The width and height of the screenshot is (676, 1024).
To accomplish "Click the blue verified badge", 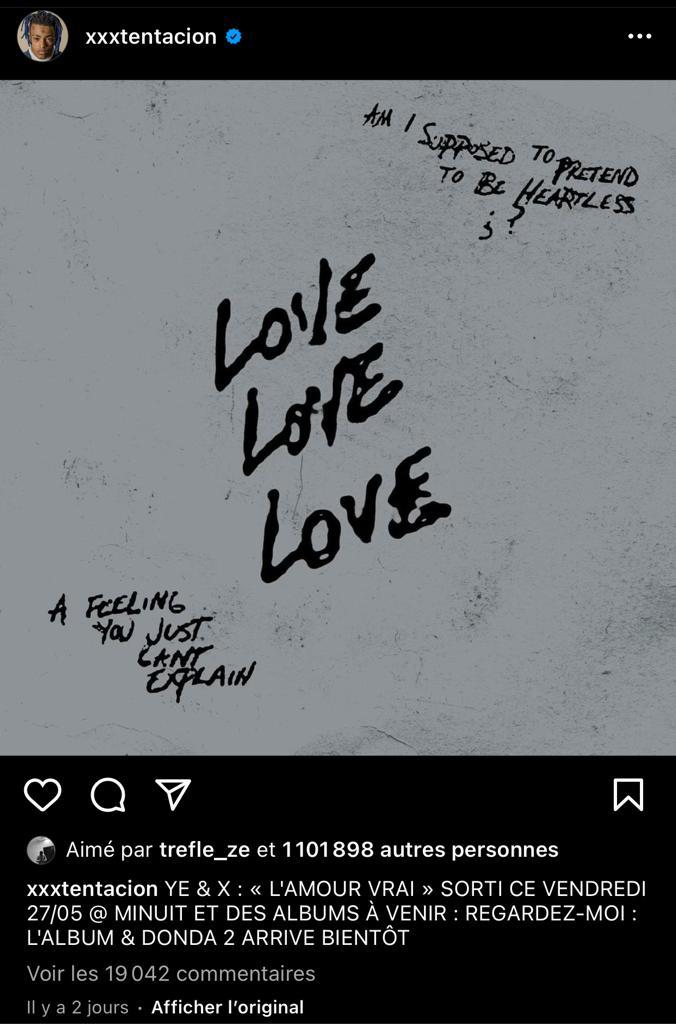I will click(233, 37).
